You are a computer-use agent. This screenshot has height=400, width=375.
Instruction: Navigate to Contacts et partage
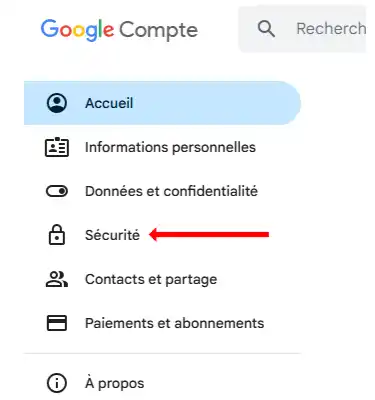(151, 279)
